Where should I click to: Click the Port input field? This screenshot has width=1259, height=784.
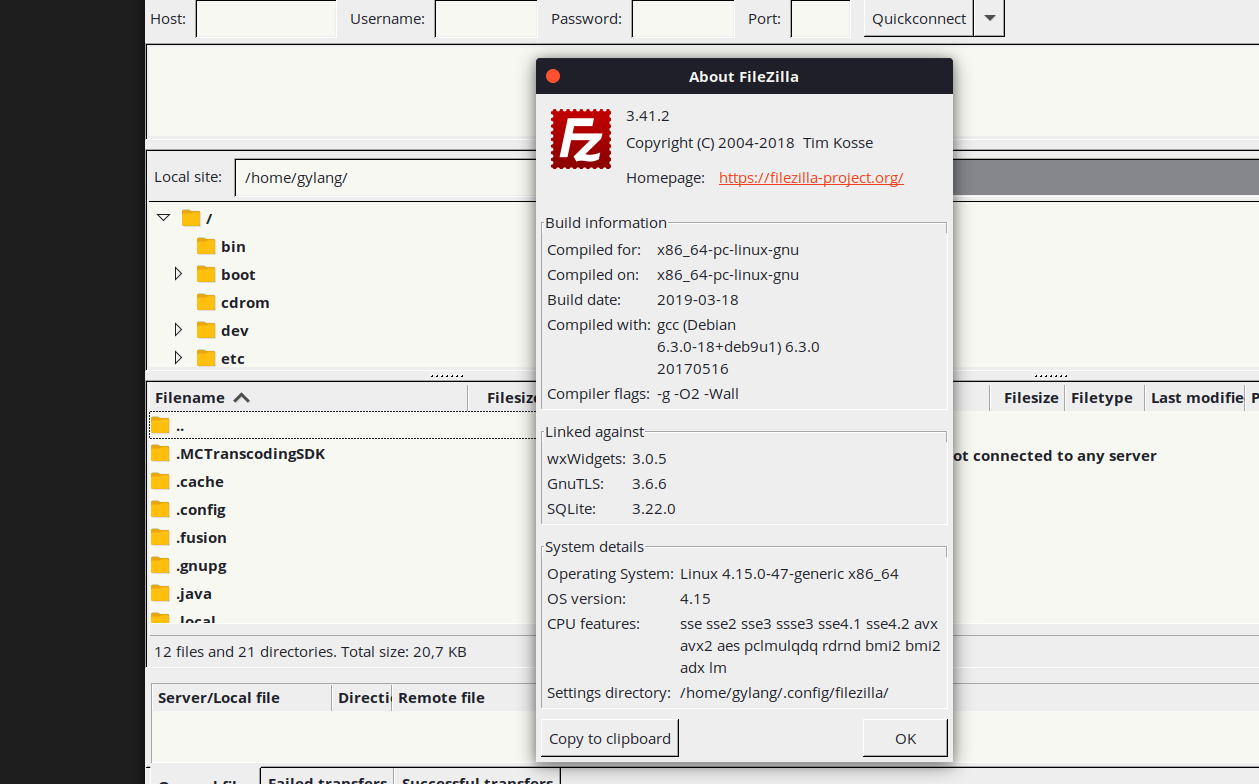[820, 18]
